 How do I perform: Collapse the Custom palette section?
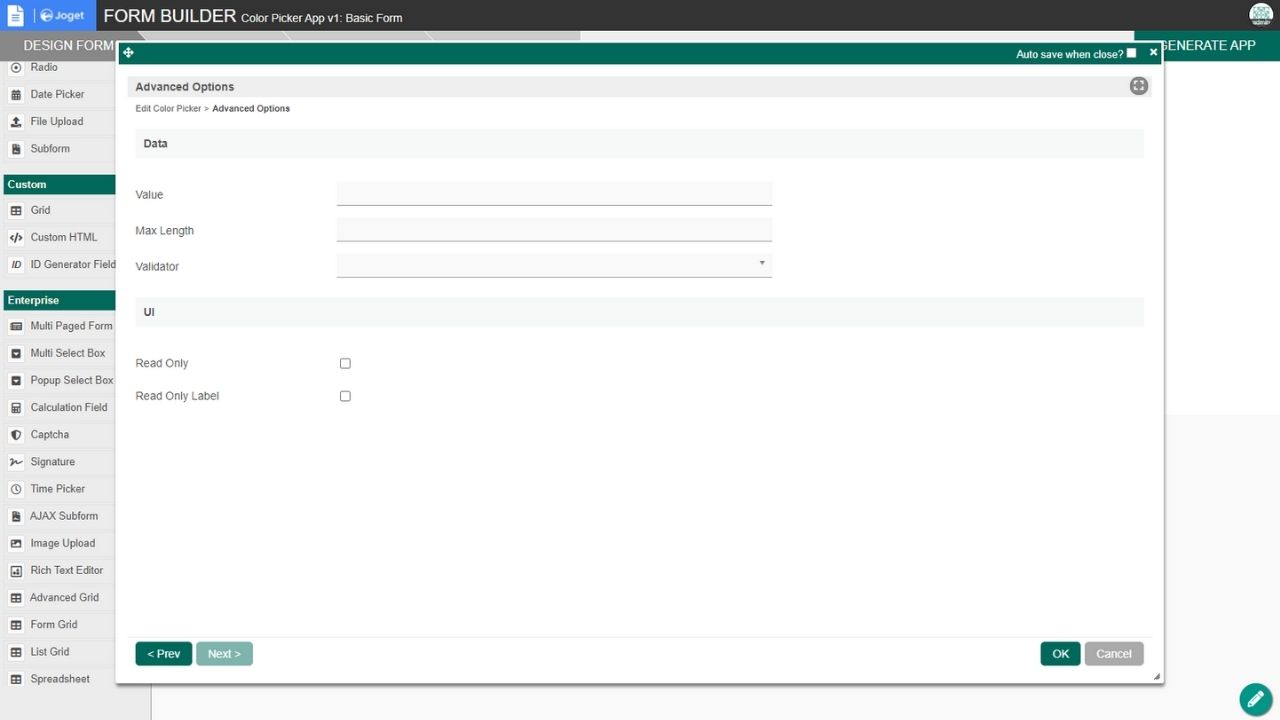[x=59, y=184]
